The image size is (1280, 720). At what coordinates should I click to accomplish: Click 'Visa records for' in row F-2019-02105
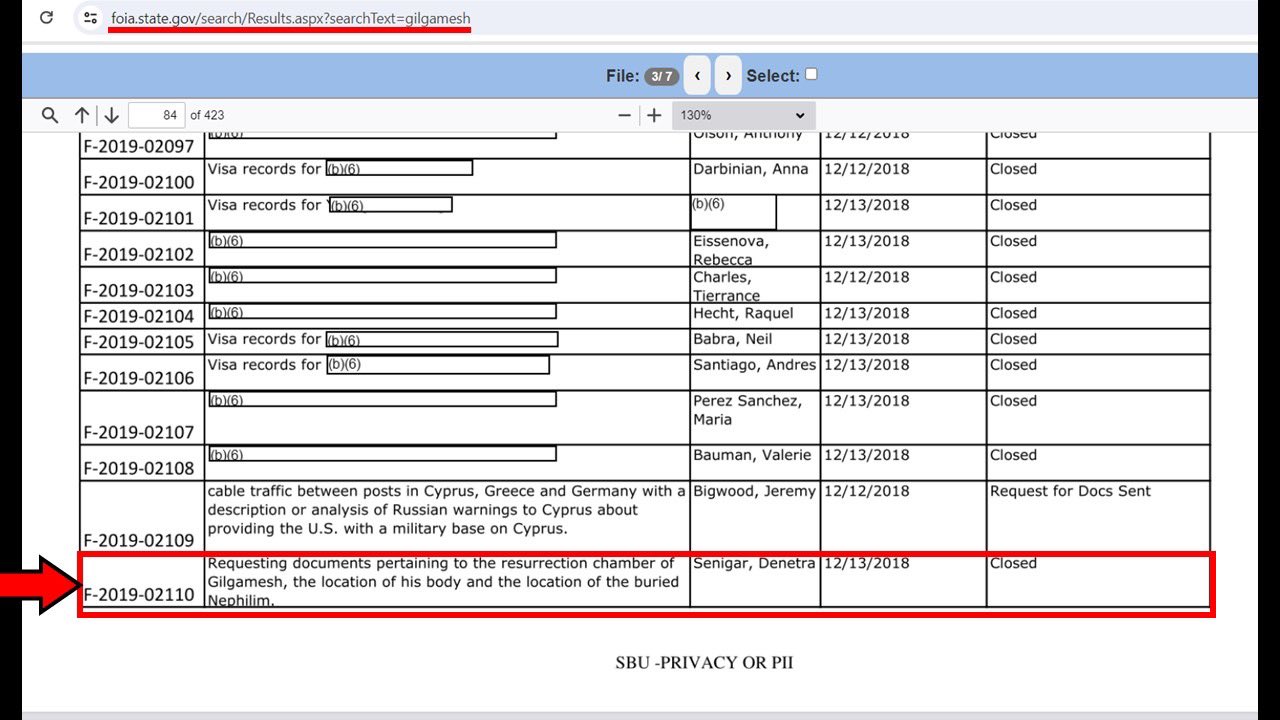pos(264,339)
